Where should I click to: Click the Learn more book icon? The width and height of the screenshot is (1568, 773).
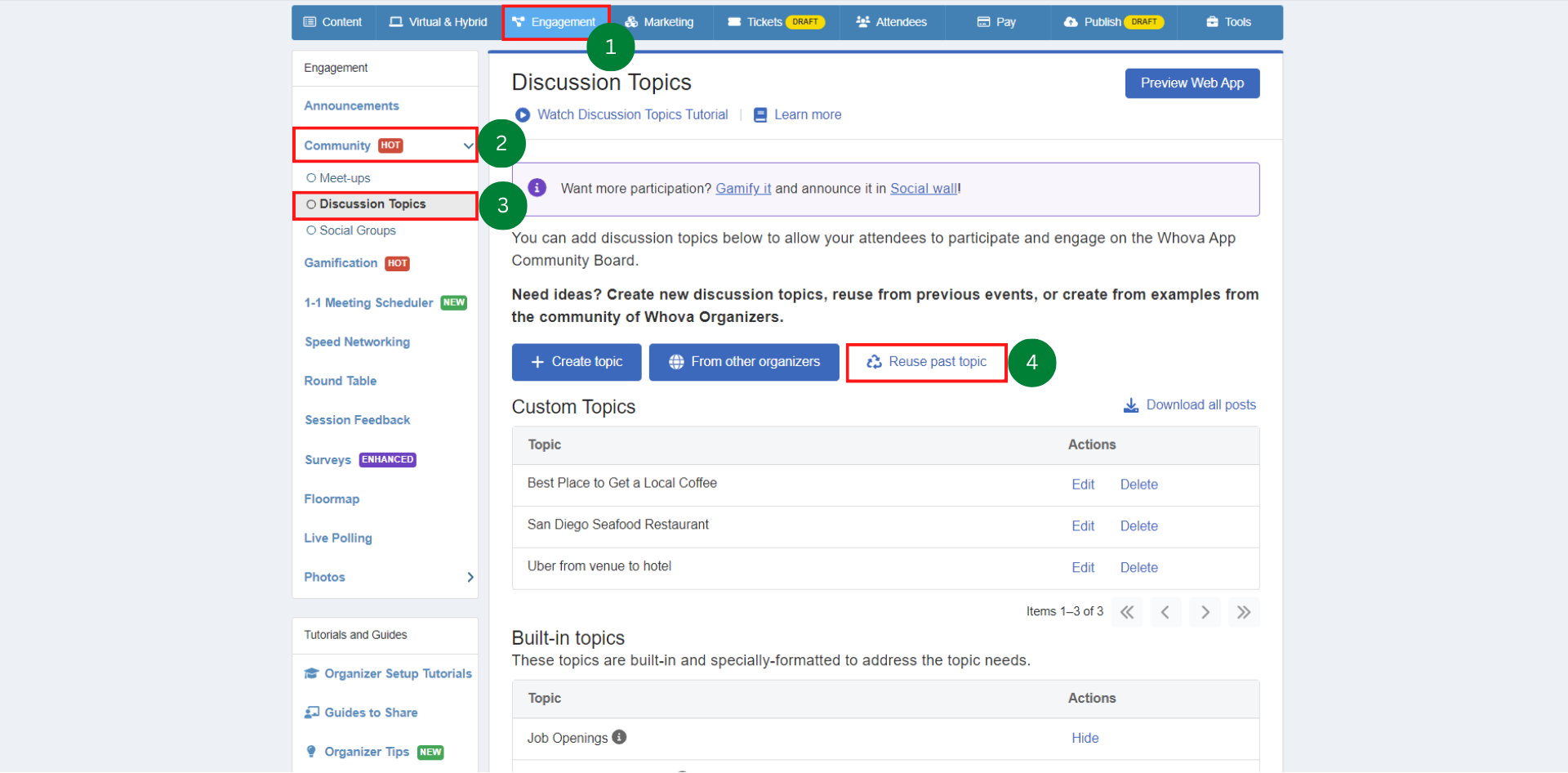(760, 115)
